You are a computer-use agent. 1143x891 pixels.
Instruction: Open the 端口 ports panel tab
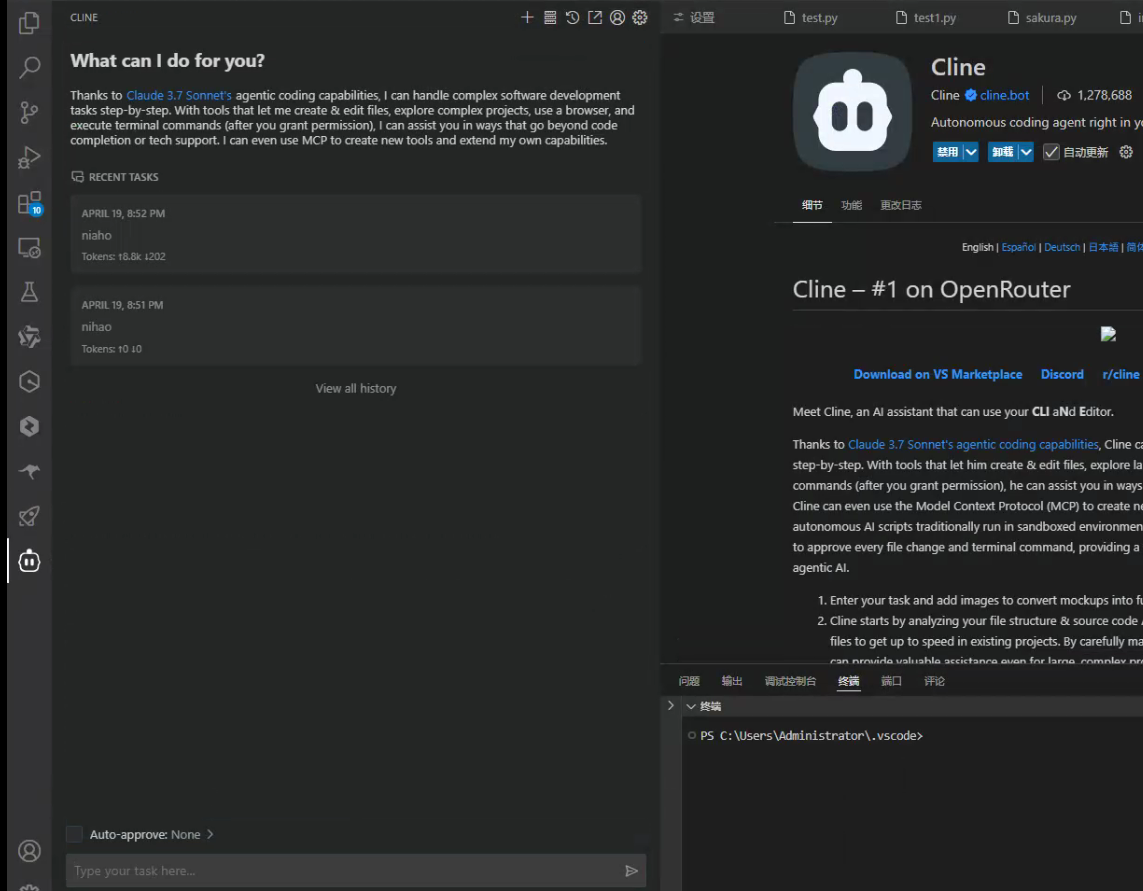click(x=892, y=681)
